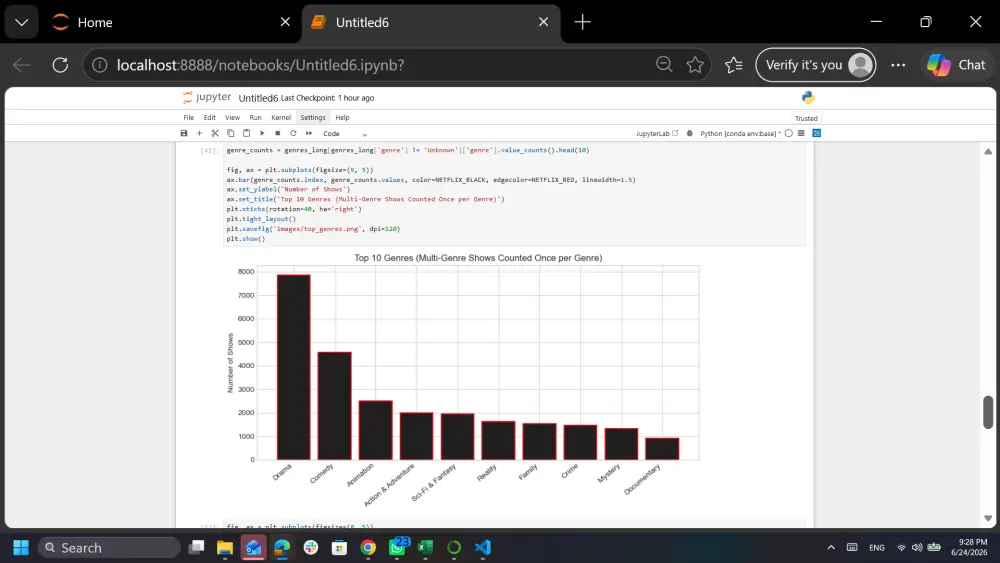Open the Edit menu
This screenshot has width=1000, height=563.
click(209, 117)
